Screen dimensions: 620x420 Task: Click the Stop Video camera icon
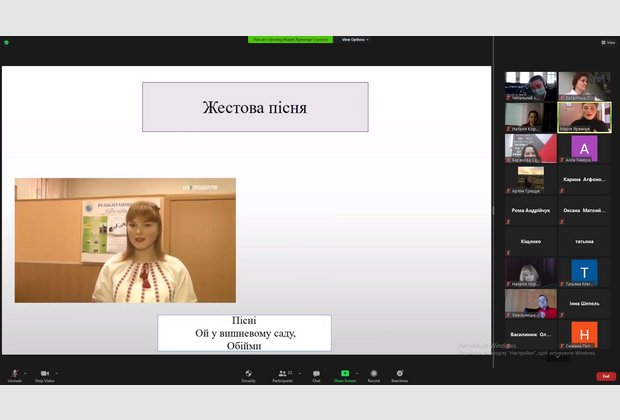click(44, 373)
